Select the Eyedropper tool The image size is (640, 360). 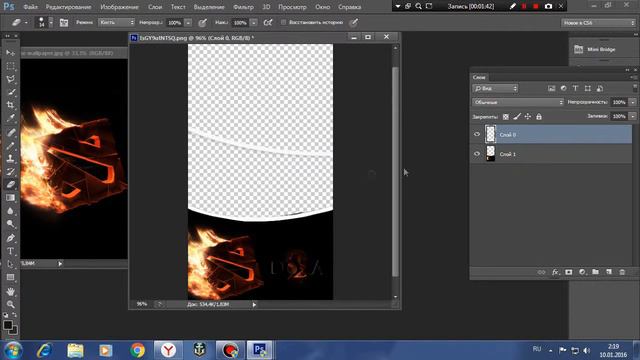11,118
